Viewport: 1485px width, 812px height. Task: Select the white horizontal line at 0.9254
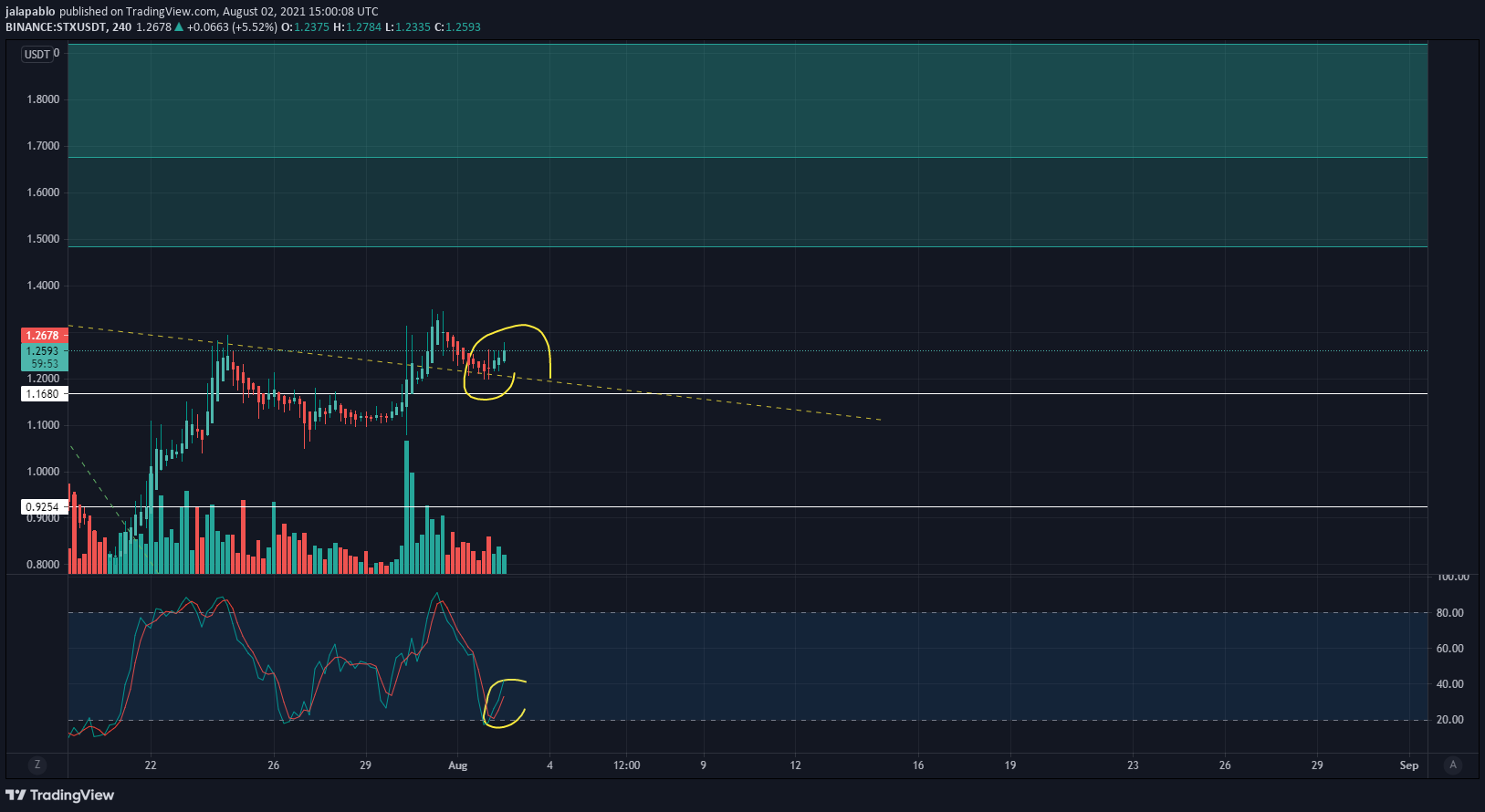pos(748,507)
